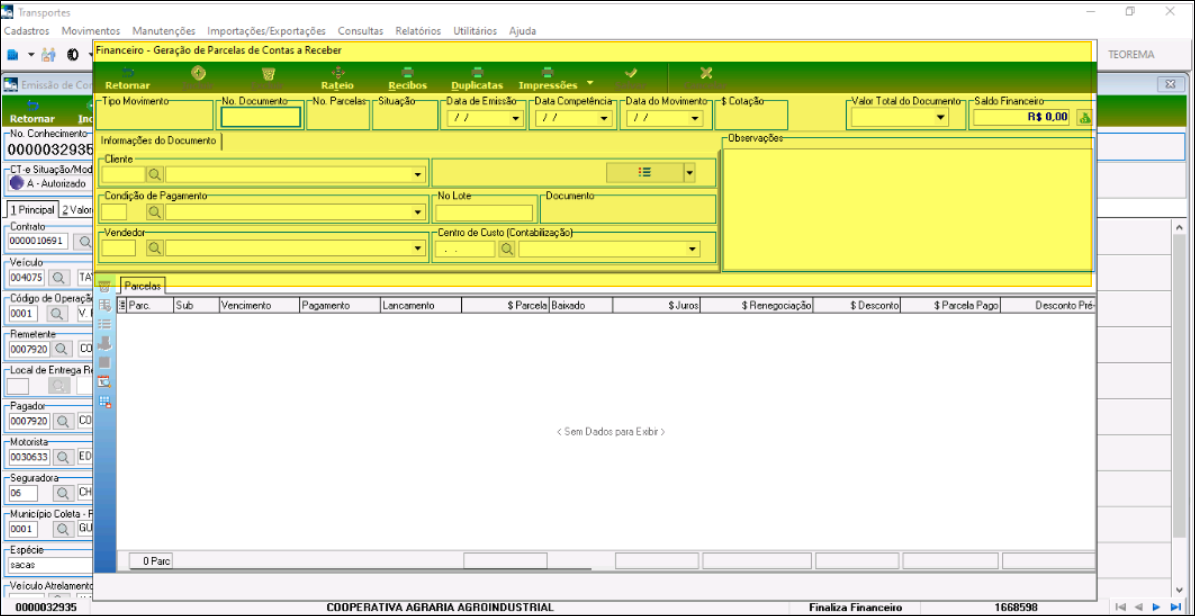Click the Duplicatas printer toolbar icon
Screen dimensions: 1195x616
[477, 78]
